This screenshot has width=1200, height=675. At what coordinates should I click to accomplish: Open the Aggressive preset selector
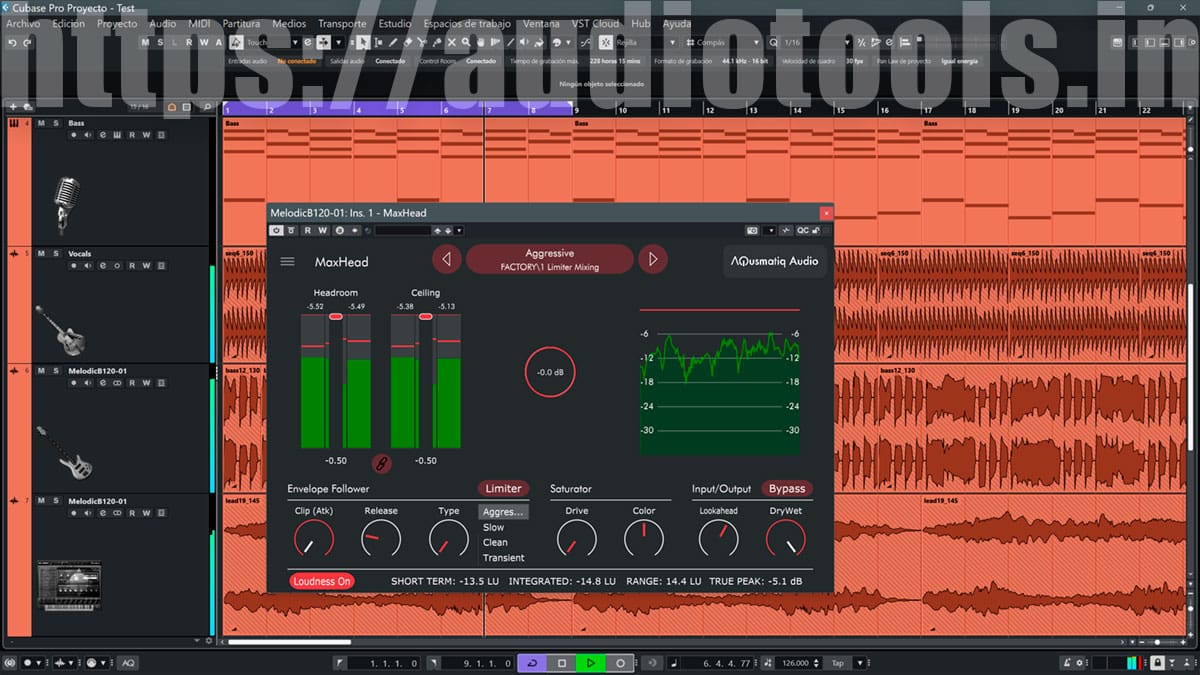(549, 260)
